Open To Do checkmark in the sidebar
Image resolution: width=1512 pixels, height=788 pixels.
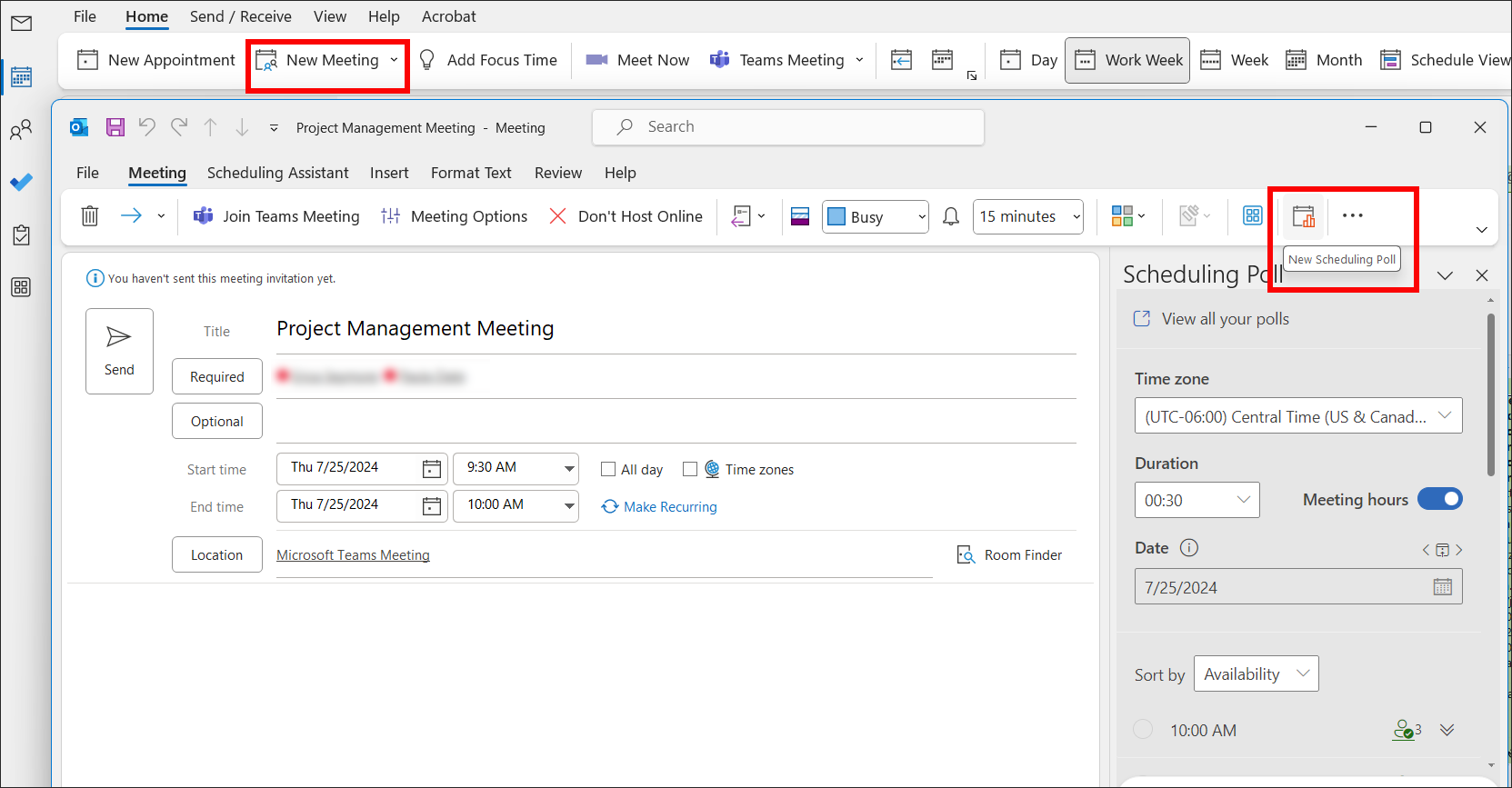point(21,183)
